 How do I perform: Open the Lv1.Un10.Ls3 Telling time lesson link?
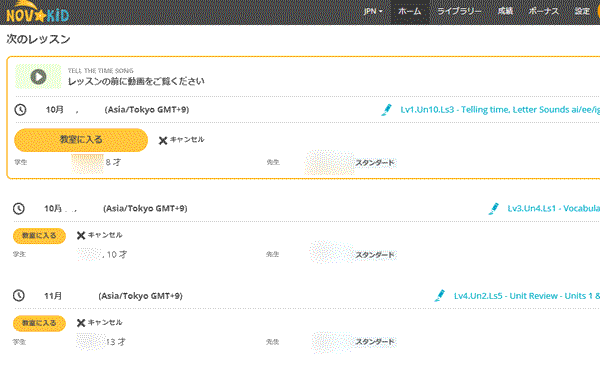point(500,110)
